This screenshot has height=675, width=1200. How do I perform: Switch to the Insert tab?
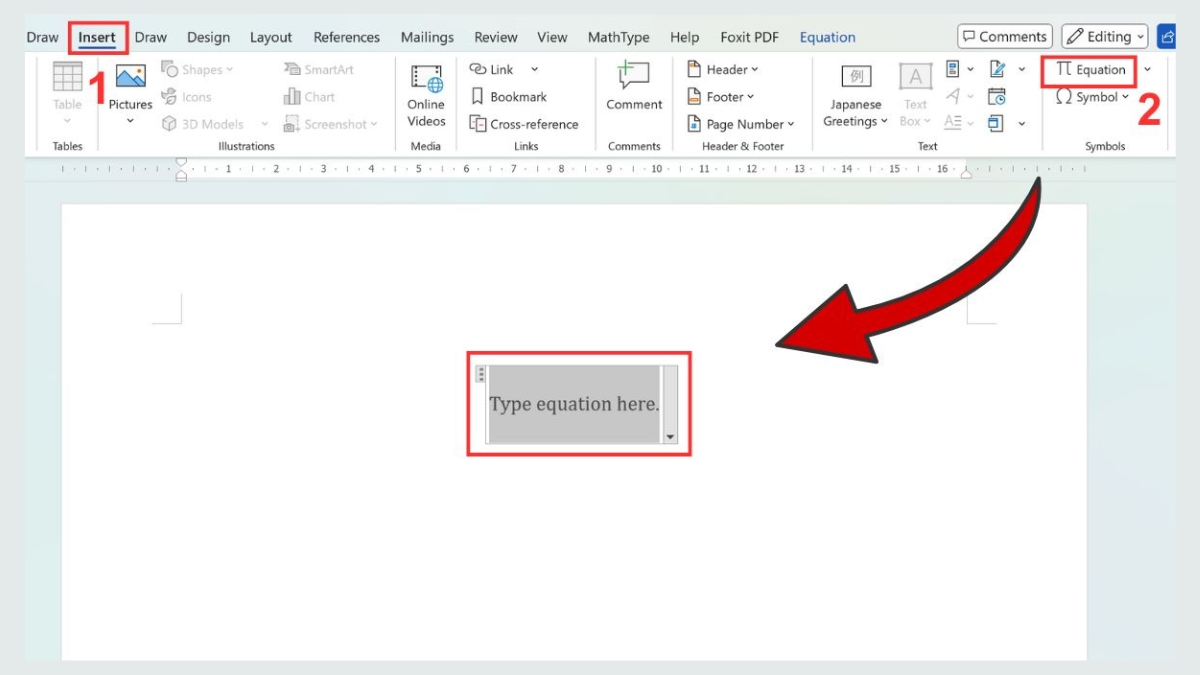coord(97,38)
